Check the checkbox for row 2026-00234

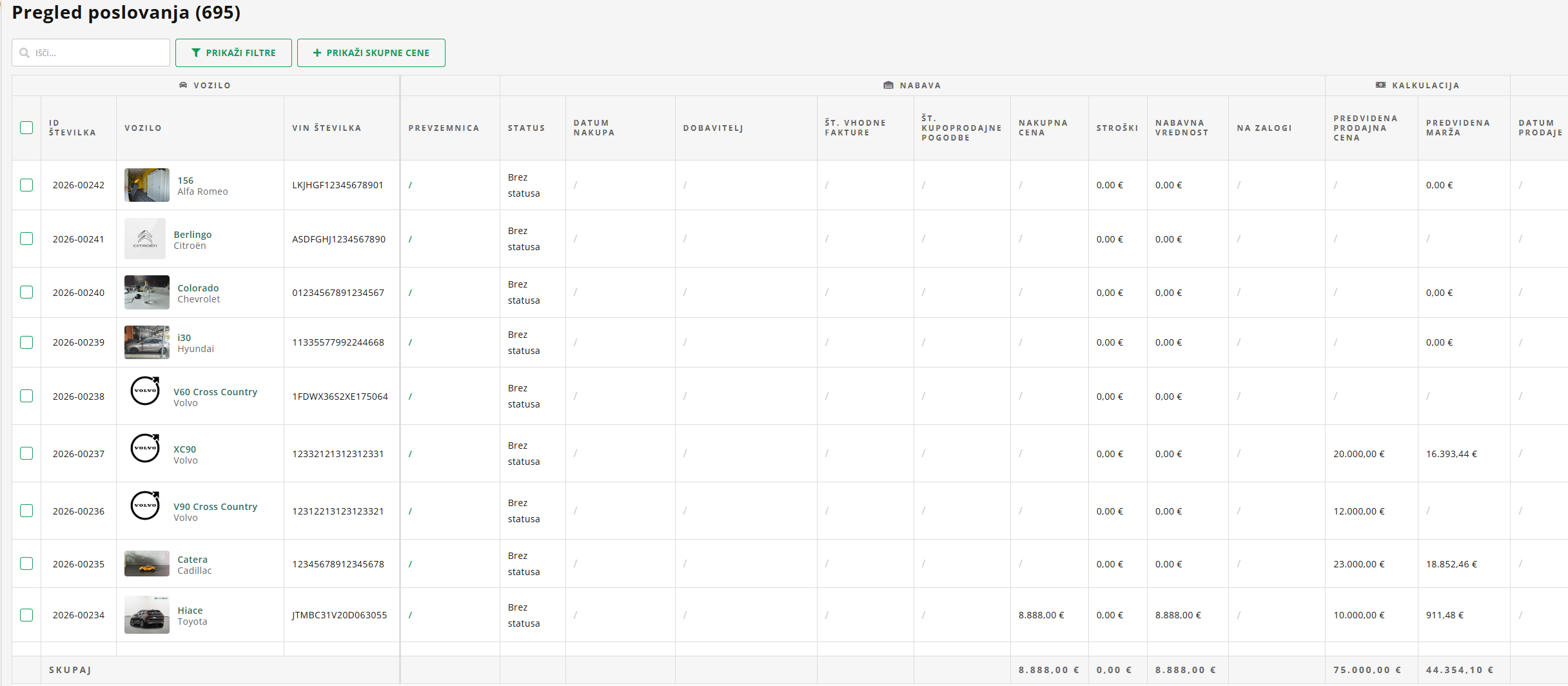26,615
